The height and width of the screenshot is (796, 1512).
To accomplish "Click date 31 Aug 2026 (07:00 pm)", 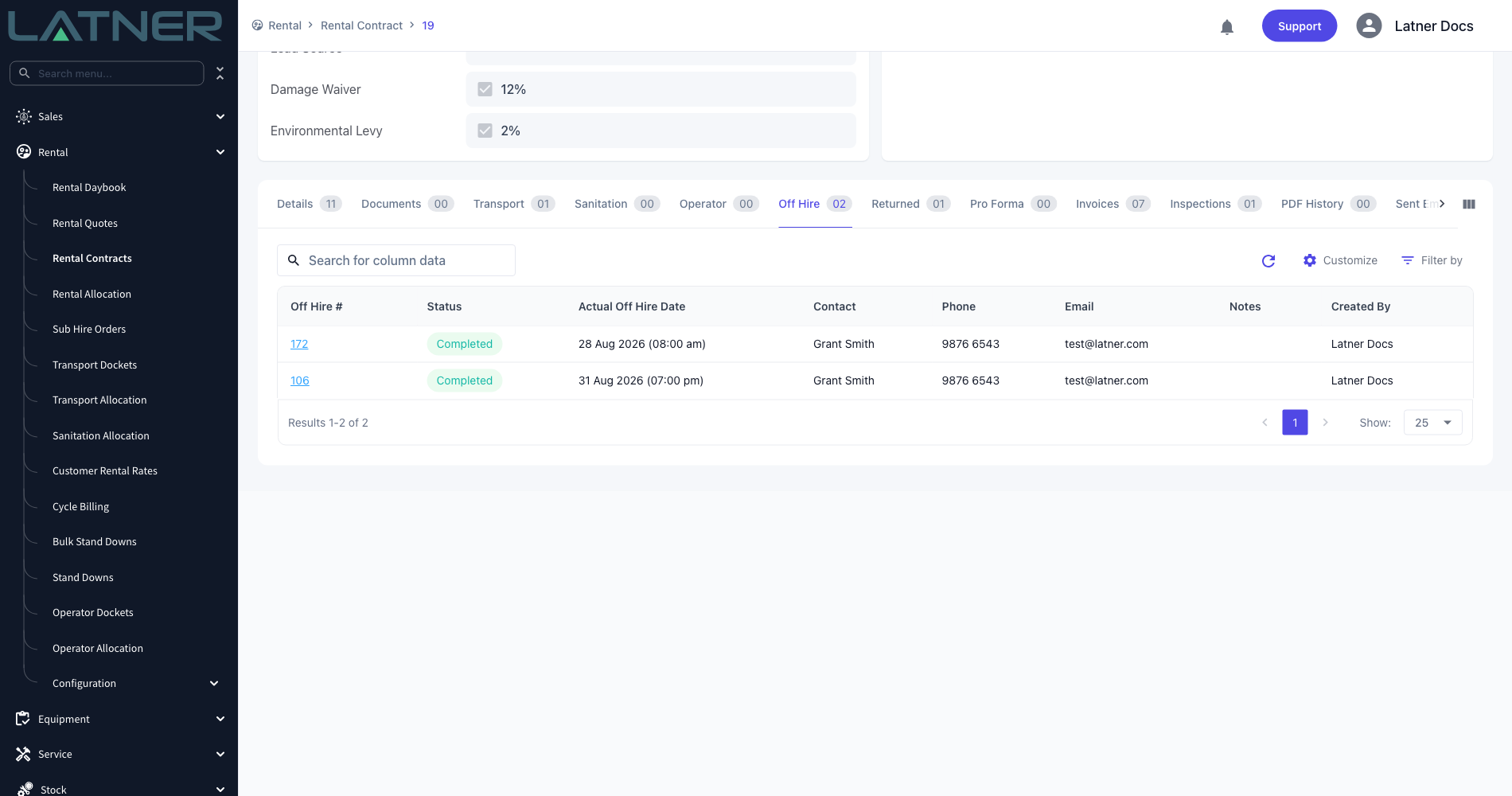I will (641, 380).
